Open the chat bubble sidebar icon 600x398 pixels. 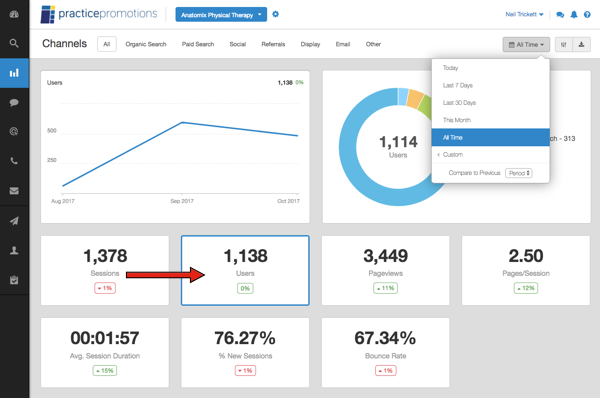(14, 103)
